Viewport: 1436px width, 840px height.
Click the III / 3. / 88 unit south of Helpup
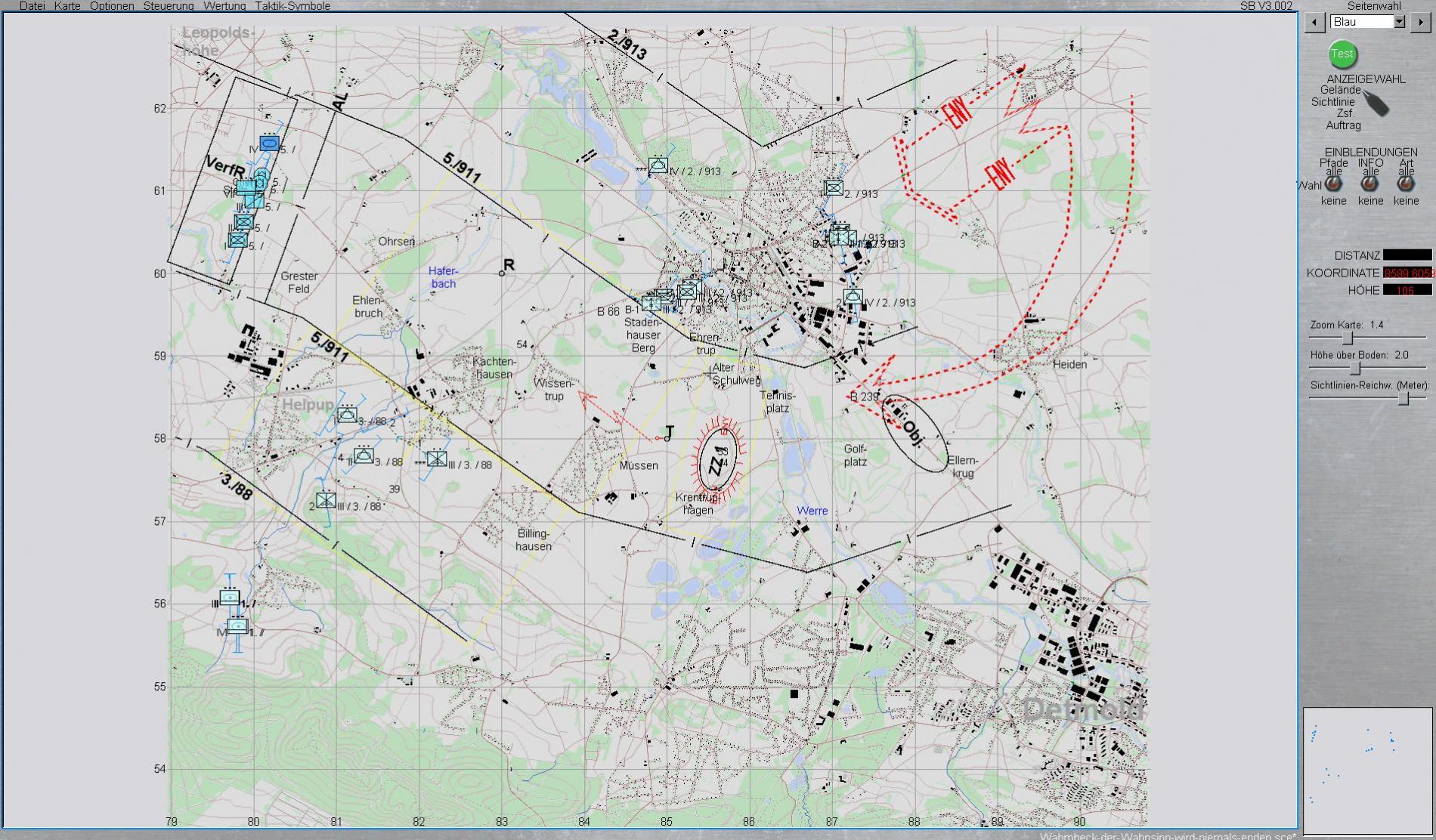click(326, 500)
